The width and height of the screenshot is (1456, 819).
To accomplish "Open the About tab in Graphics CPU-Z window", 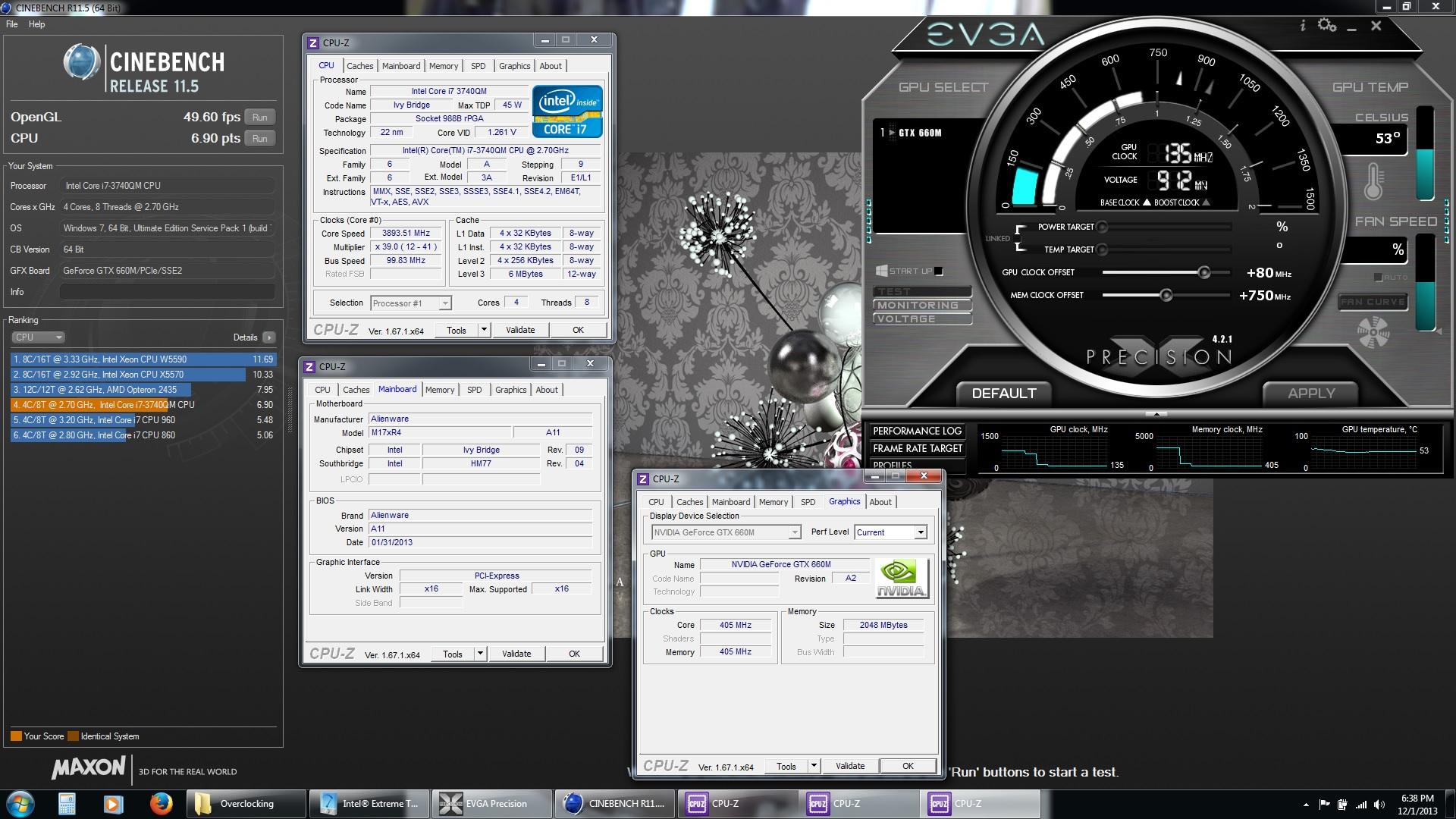I will click(880, 502).
